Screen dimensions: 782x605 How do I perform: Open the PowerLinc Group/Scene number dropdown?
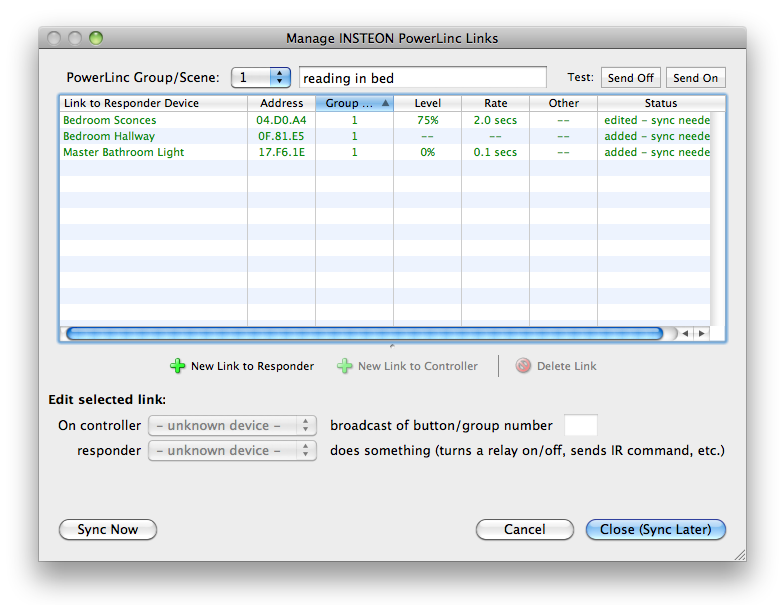click(261, 77)
